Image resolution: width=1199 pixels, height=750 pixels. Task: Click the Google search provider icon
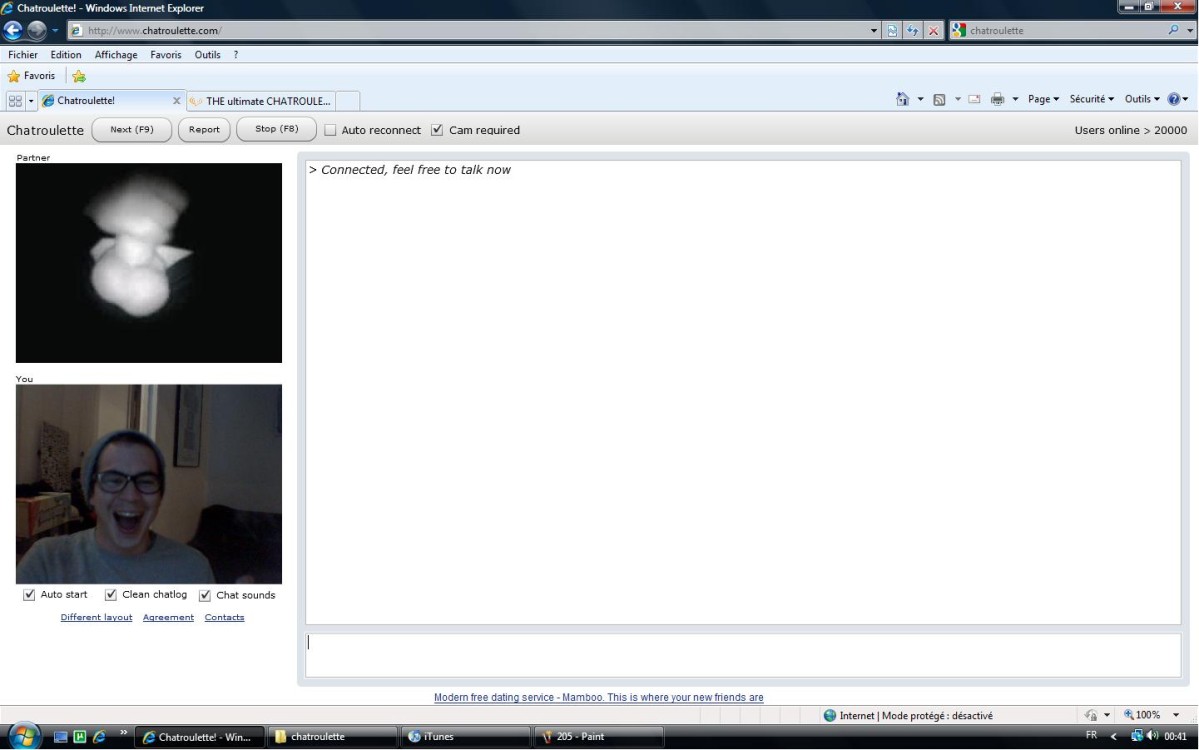tap(959, 31)
